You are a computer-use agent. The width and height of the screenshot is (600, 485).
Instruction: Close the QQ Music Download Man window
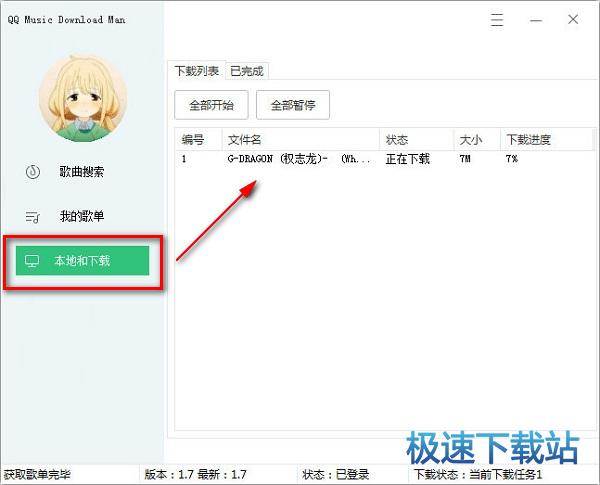click(573, 19)
